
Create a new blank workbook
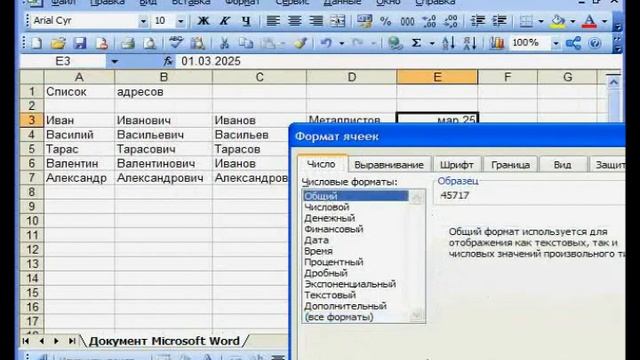tap(36, 43)
